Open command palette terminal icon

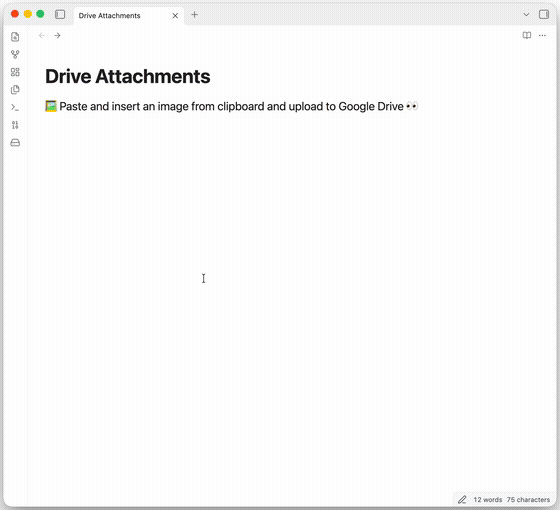pos(15,107)
